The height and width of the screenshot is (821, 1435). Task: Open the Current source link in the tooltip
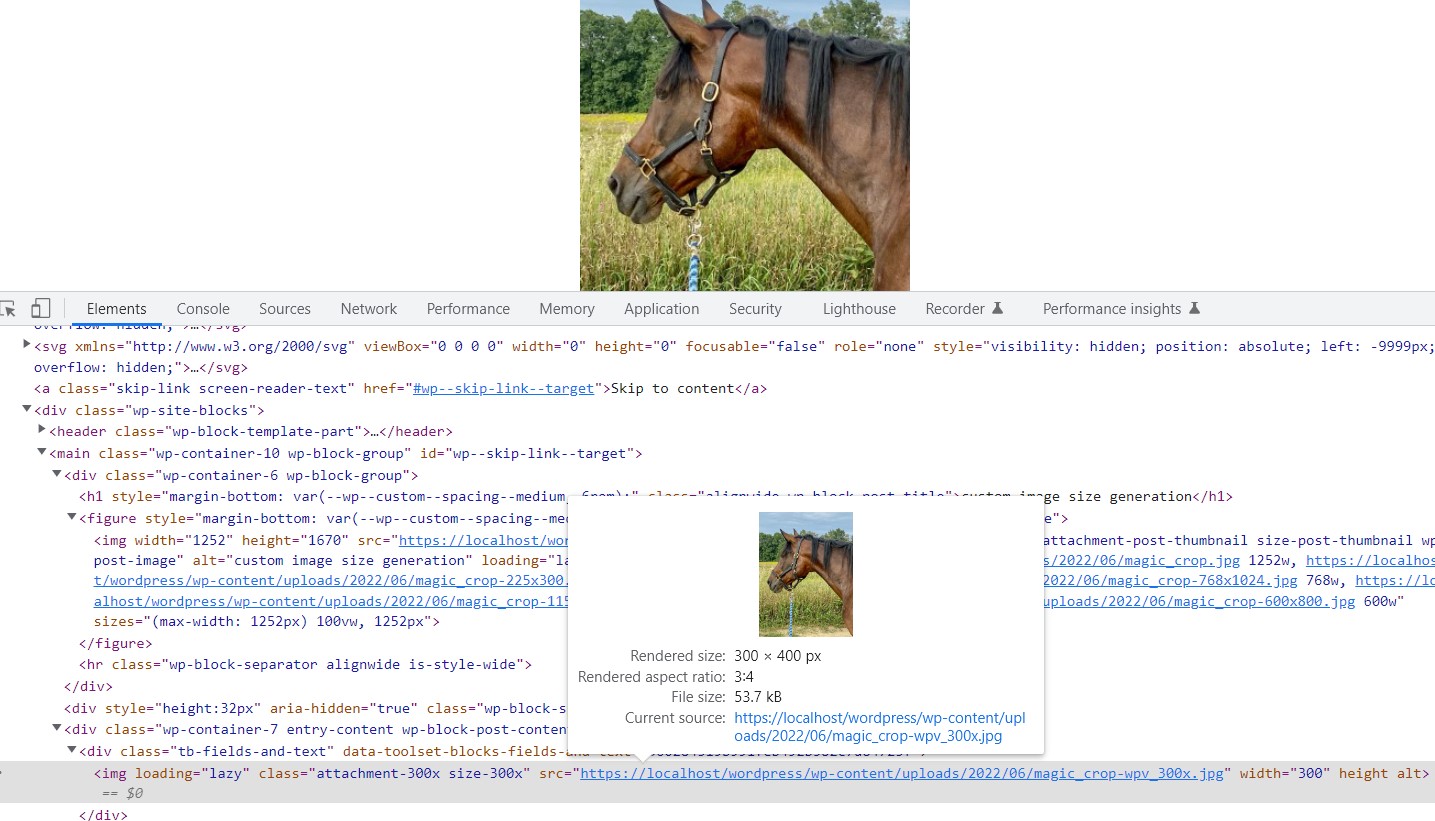coord(880,727)
